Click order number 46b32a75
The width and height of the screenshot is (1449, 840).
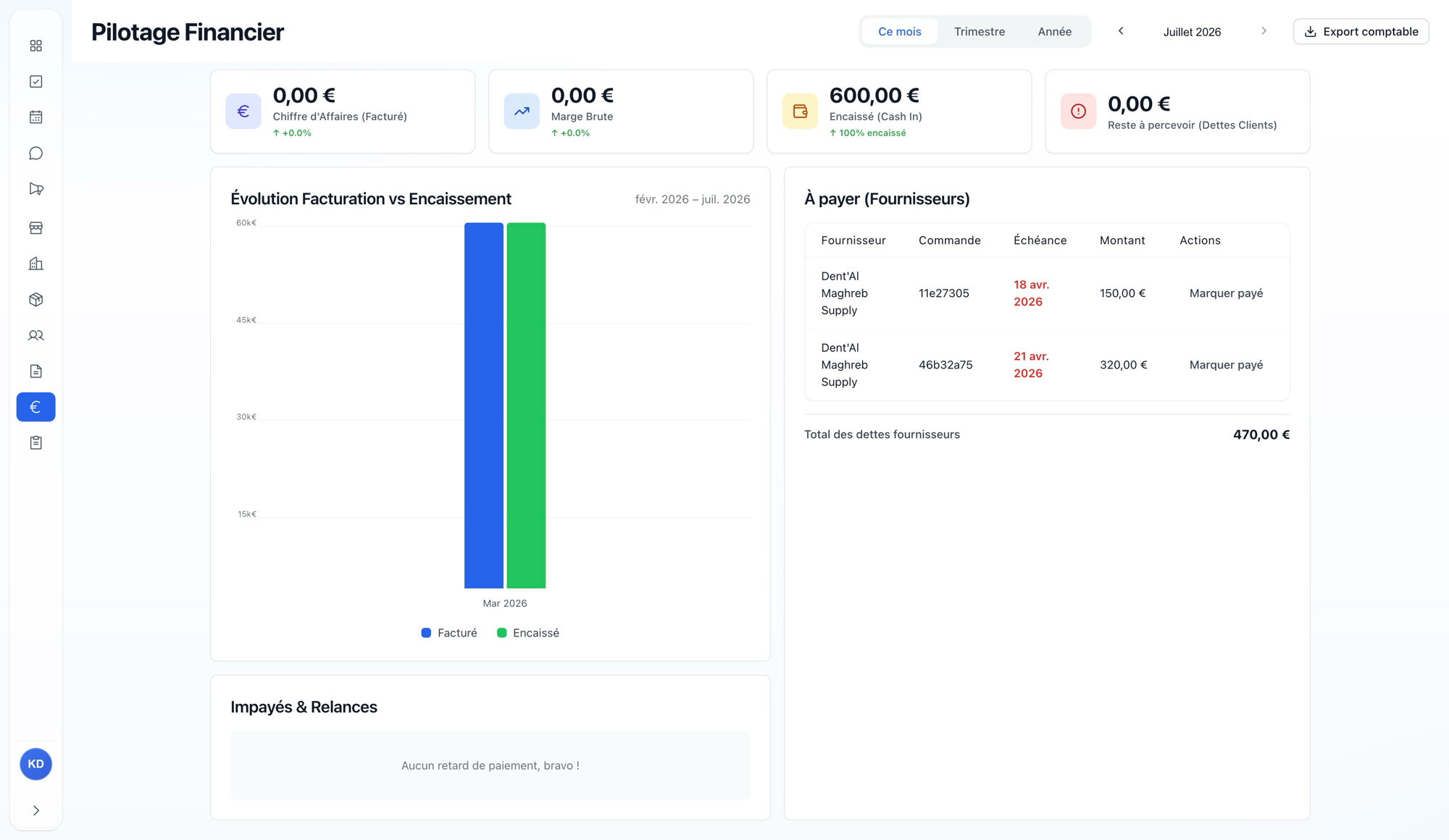click(x=945, y=365)
